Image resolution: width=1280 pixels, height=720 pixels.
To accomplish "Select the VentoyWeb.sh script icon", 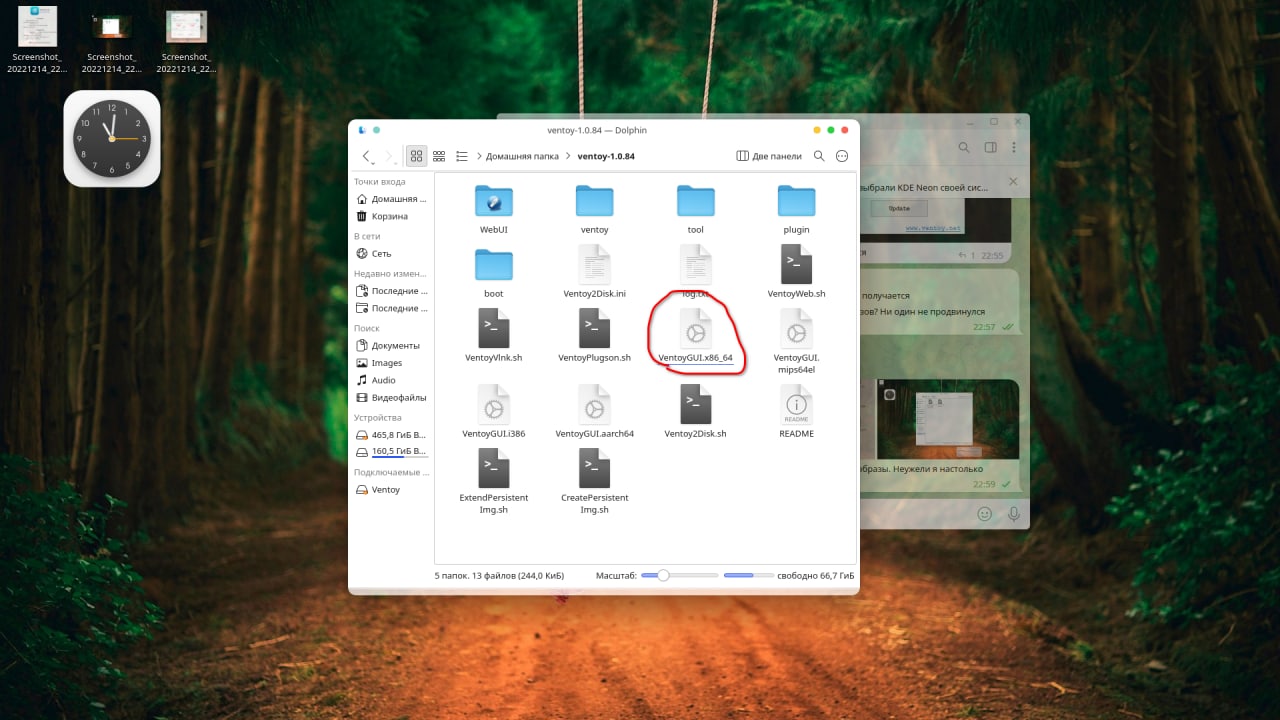I will click(796, 265).
